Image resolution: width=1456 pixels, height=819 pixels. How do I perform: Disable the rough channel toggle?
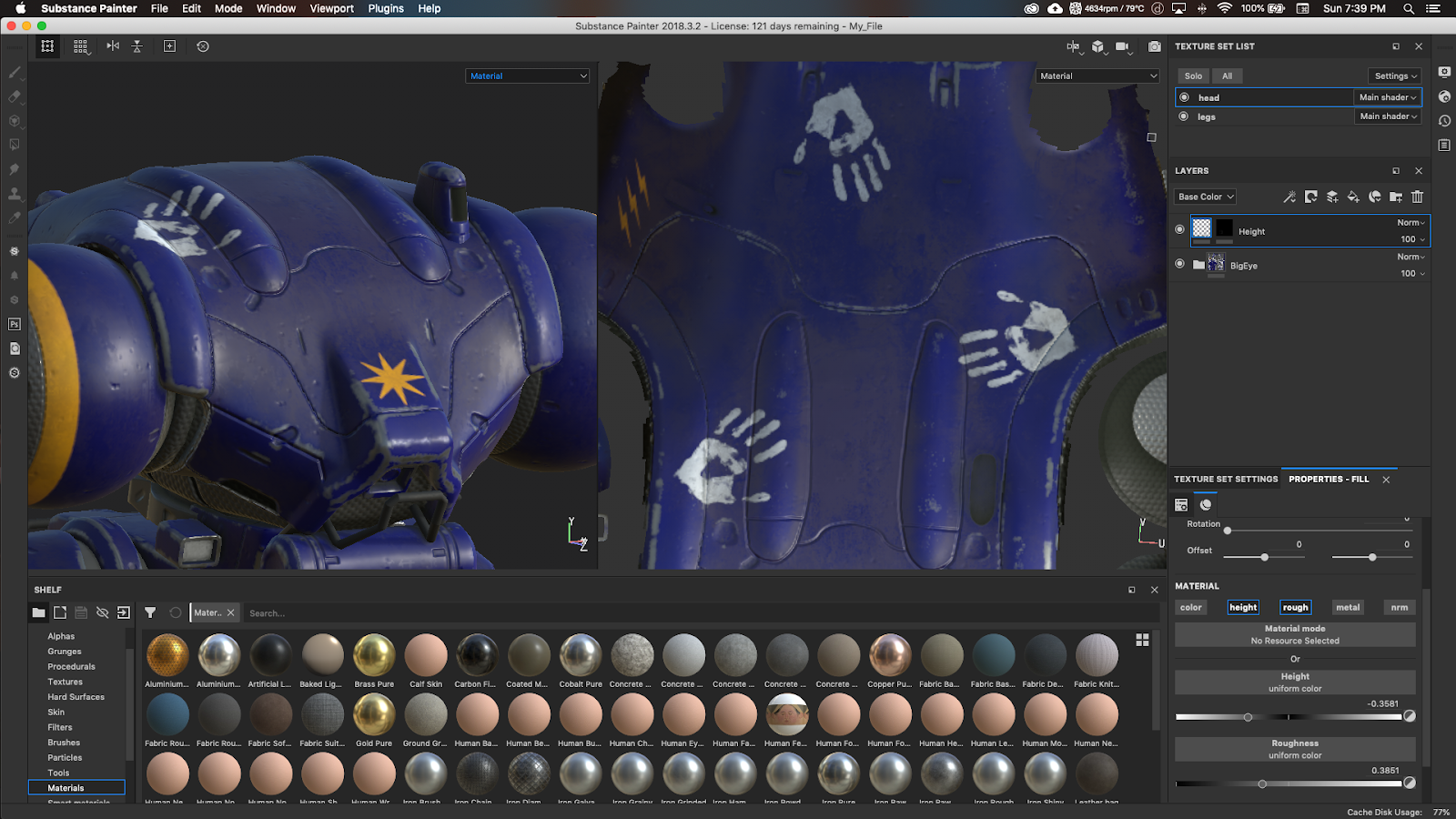1295,607
